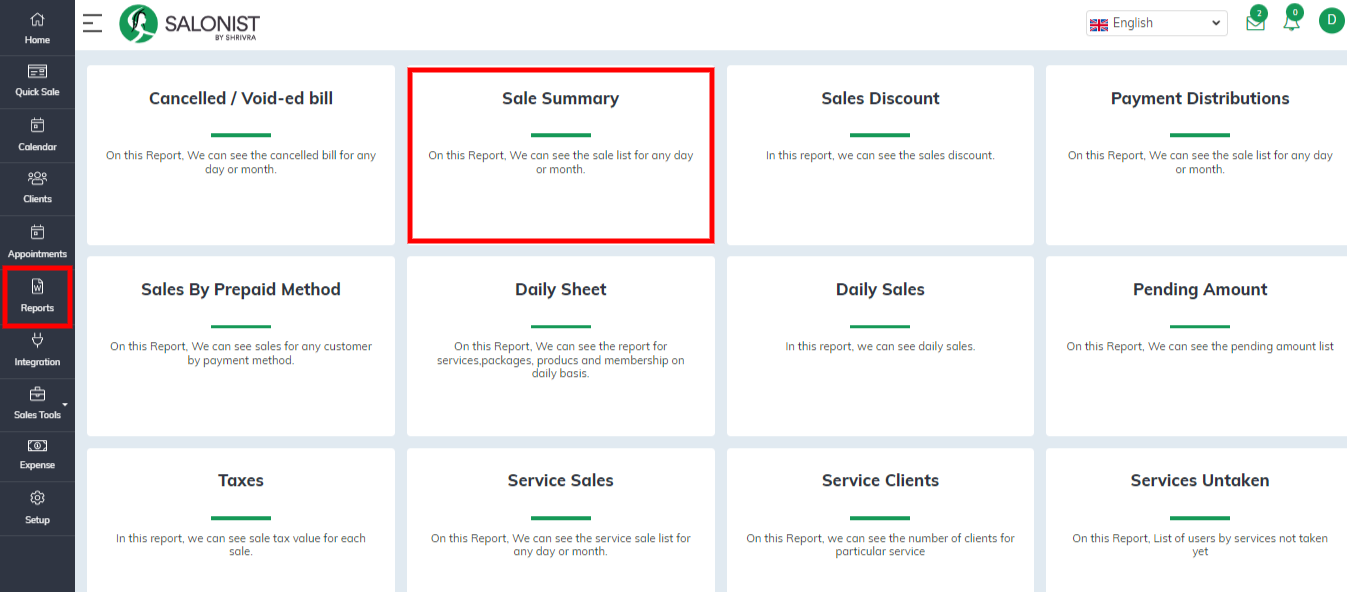Open the Integration plug icon

pos(37,341)
